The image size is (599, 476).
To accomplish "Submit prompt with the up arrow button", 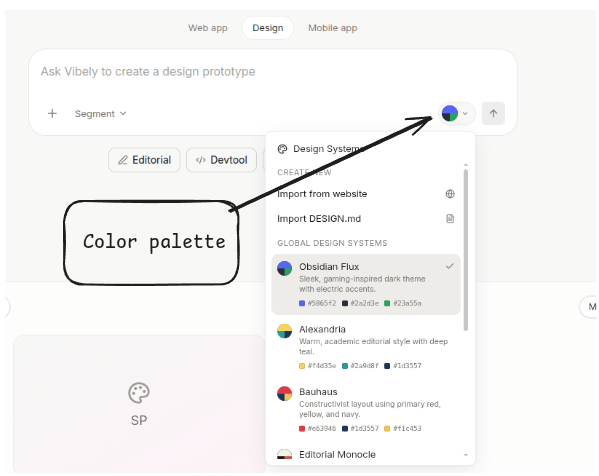I will click(x=493, y=113).
